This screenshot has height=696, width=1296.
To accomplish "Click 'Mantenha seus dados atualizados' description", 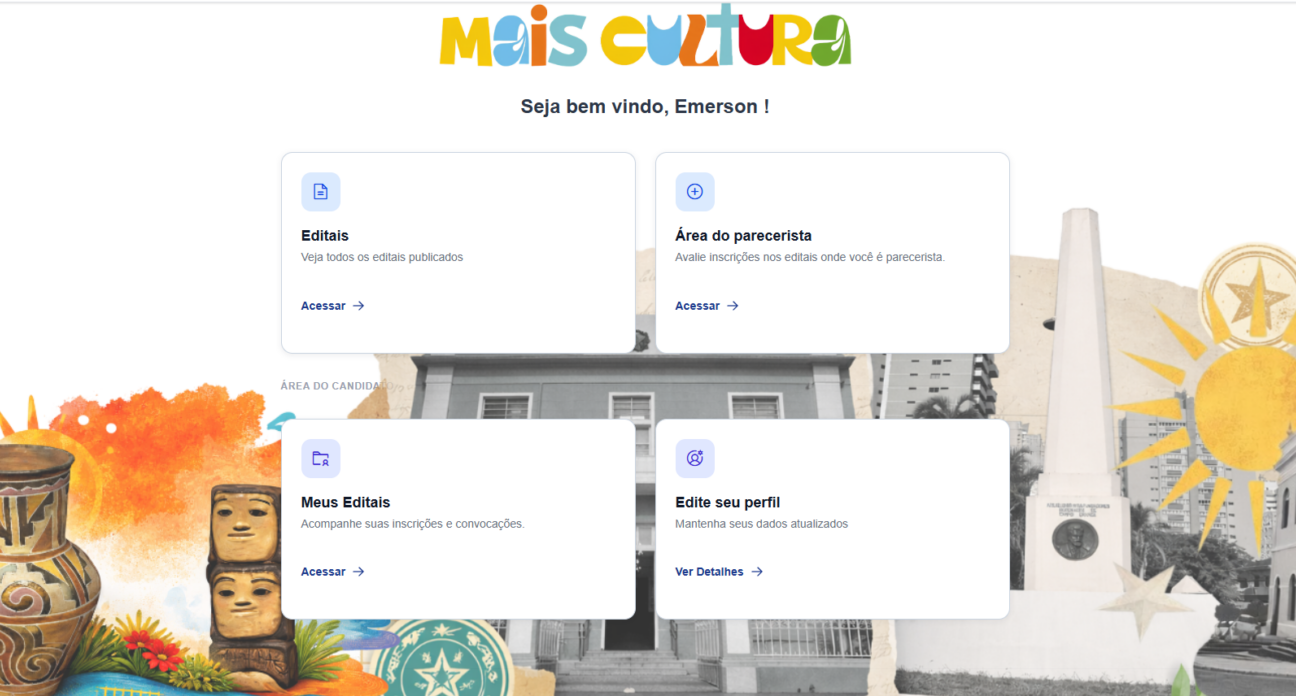I will click(x=762, y=524).
